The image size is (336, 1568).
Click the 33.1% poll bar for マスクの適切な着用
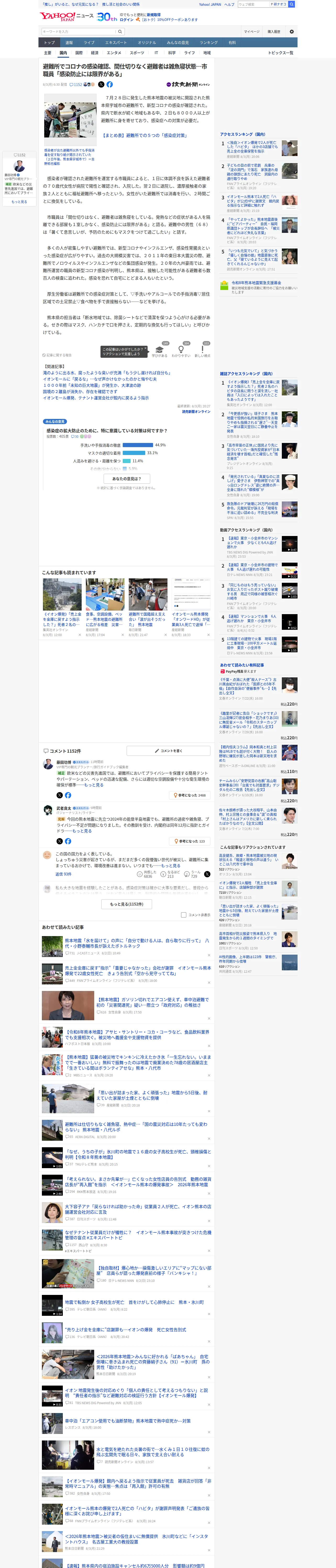coord(134,453)
